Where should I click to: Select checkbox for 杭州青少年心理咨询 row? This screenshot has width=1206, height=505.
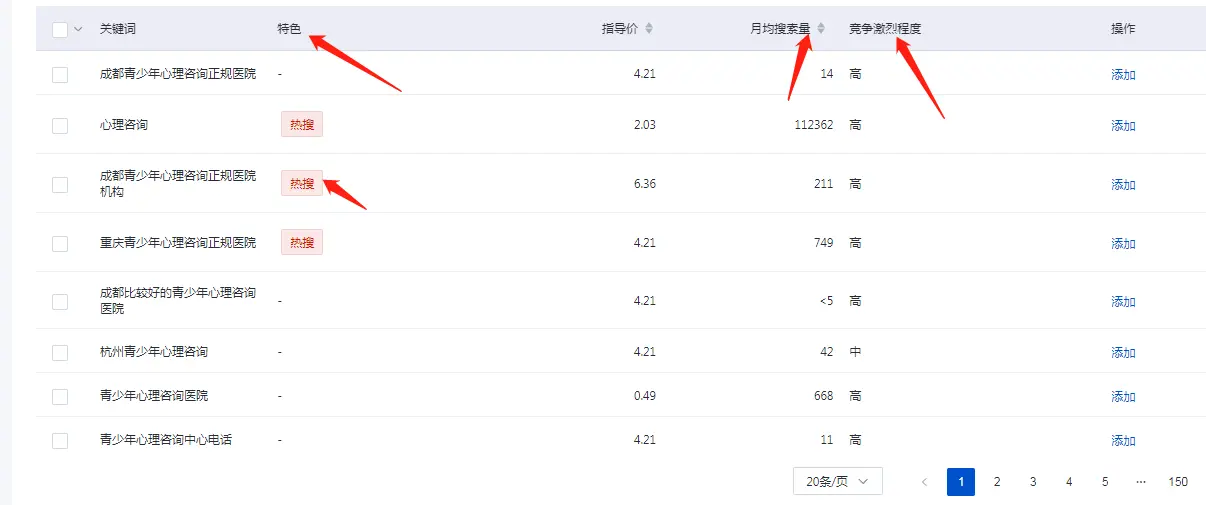(x=60, y=353)
